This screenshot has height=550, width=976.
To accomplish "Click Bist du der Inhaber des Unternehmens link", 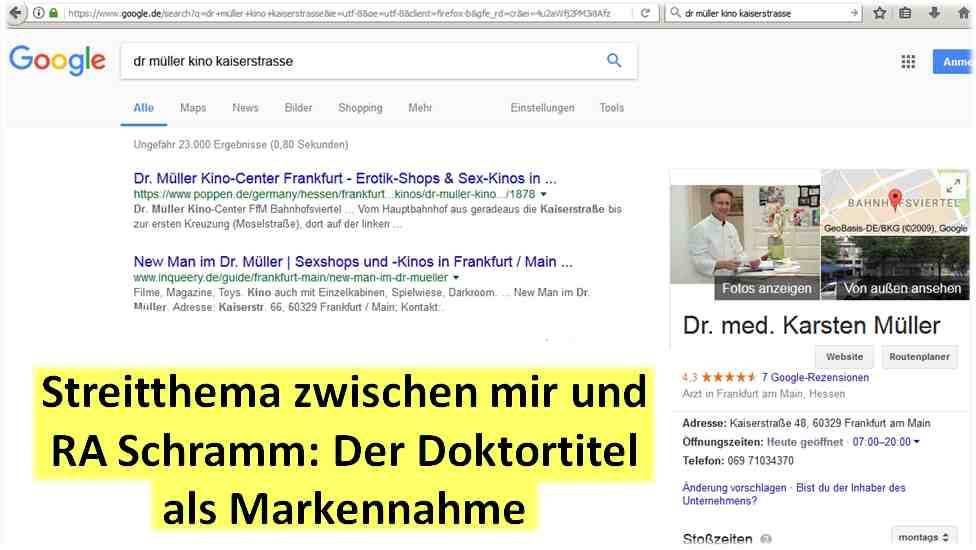I will [794, 494].
